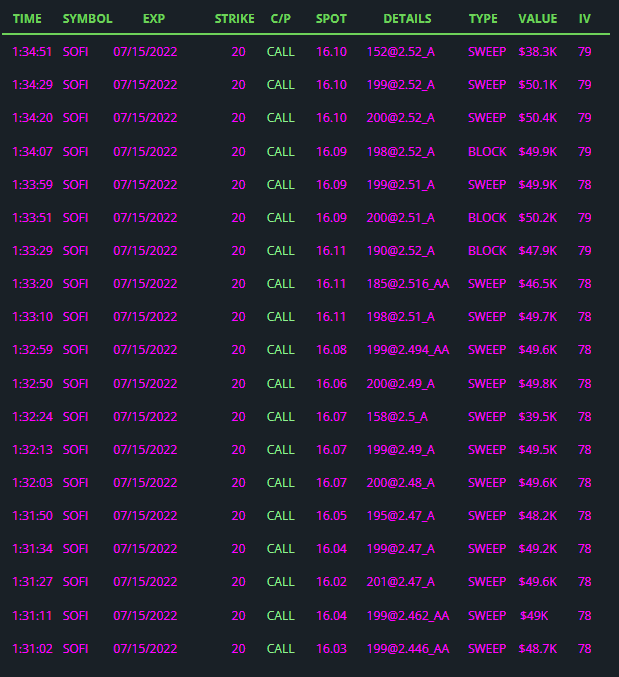Select the 1:31:34 timestamp cell
This screenshot has width=619, height=677.
pos(32,549)
